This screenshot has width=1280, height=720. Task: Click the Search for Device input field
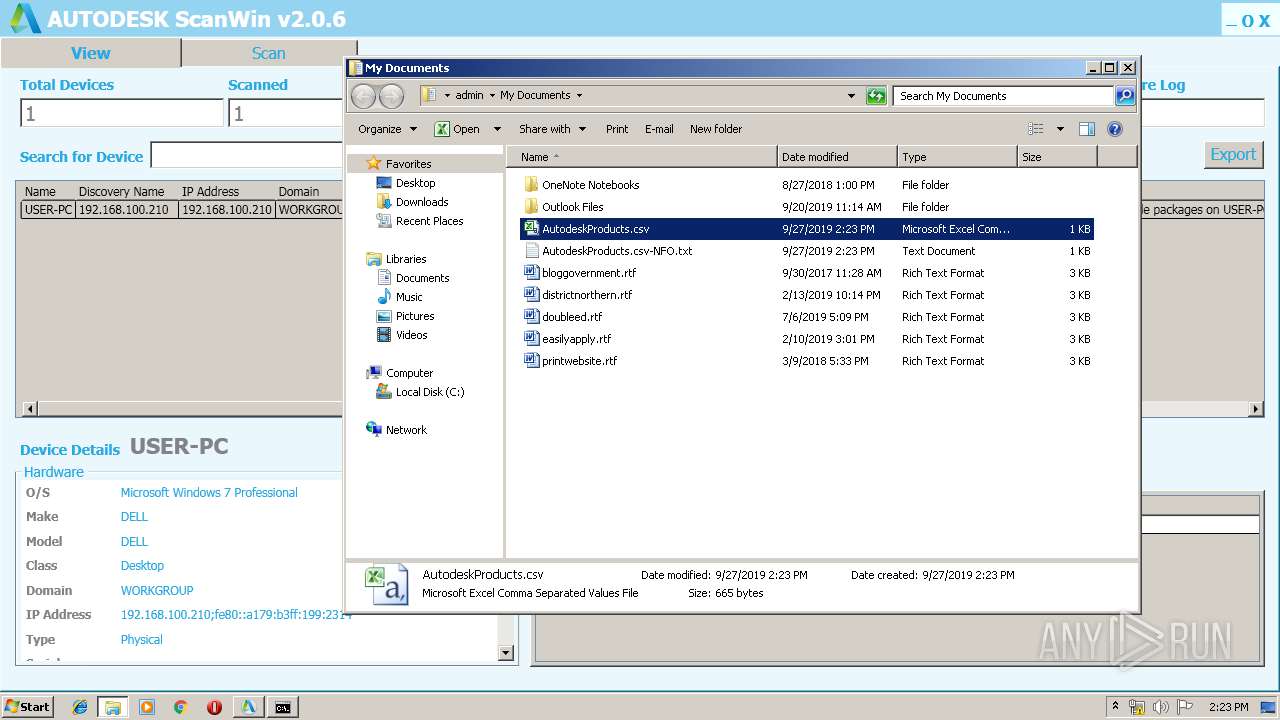coord(247,156)
